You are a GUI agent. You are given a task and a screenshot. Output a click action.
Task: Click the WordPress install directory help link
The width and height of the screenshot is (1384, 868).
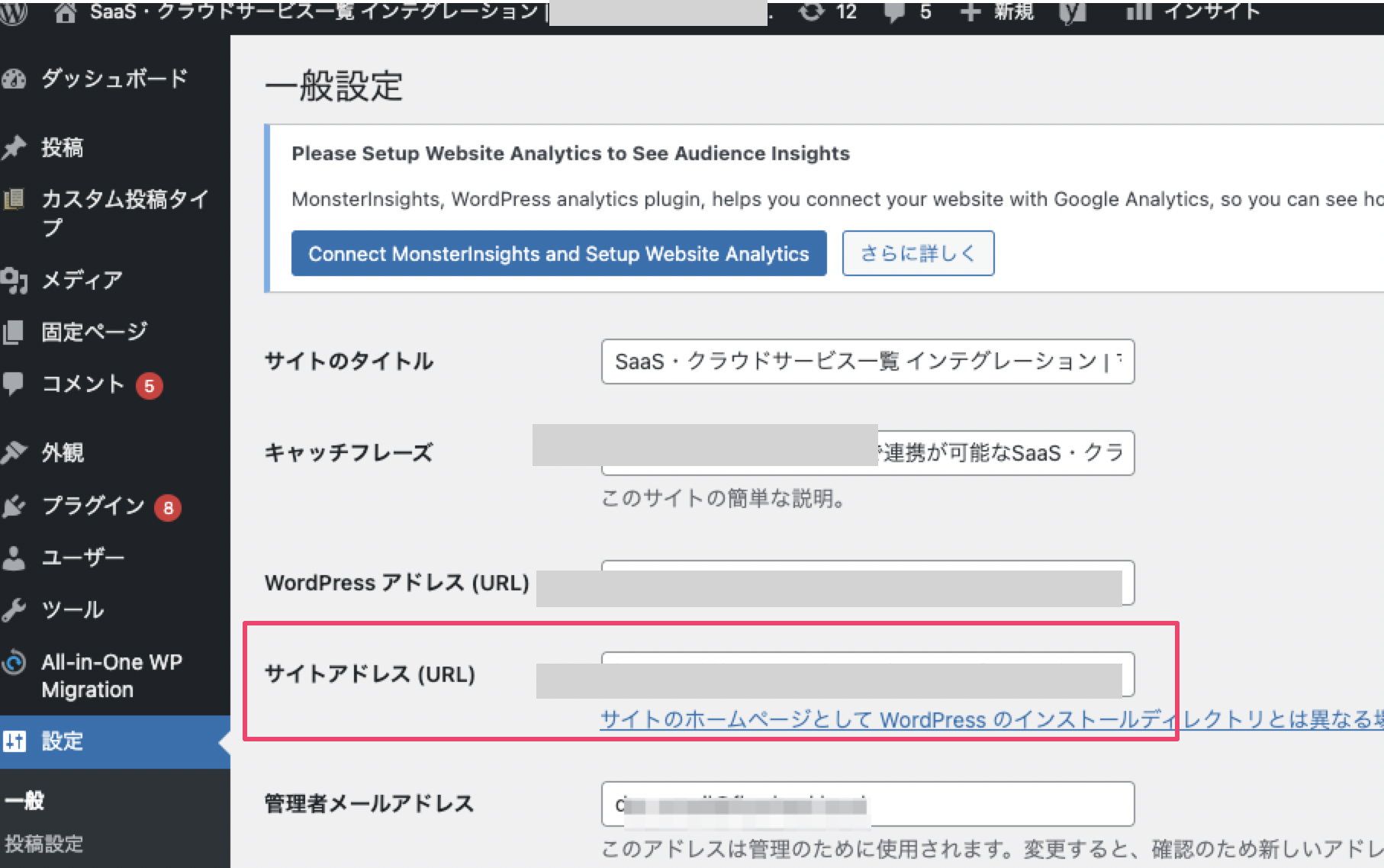click(991, 720)
